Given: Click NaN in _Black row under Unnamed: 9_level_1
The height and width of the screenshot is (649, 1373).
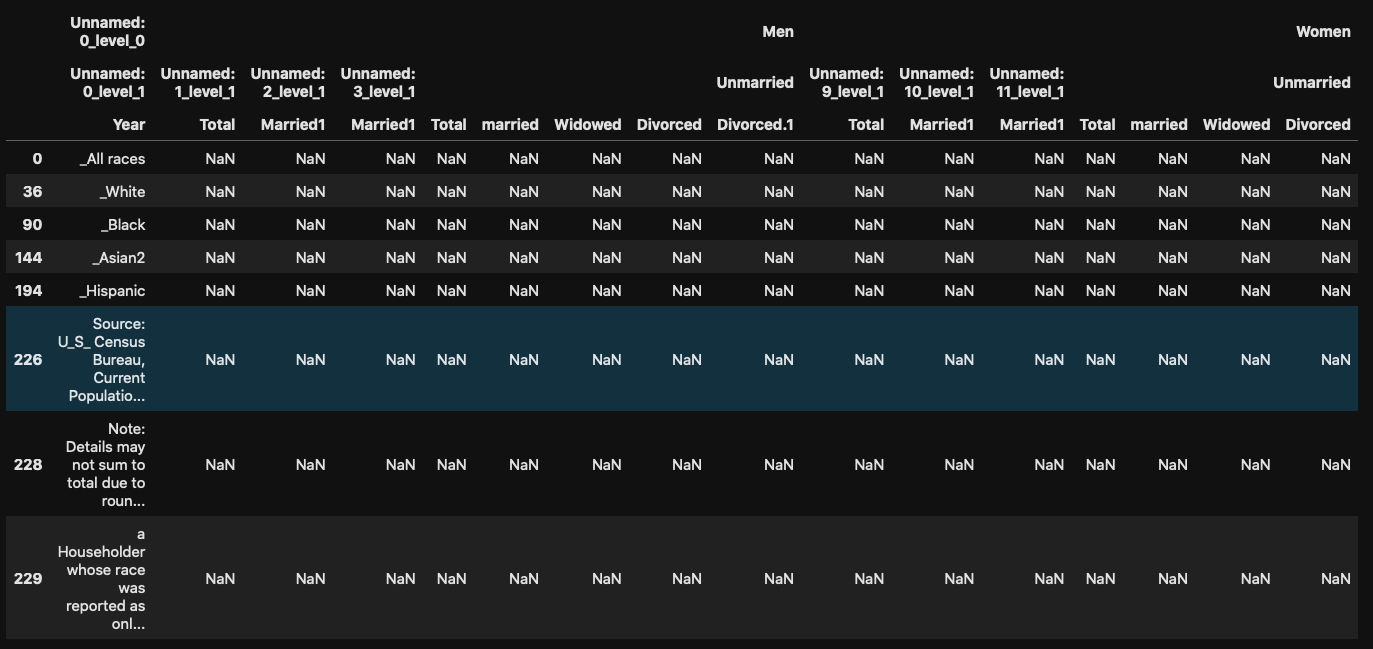Looking at the screenshot, I should 869,224.
